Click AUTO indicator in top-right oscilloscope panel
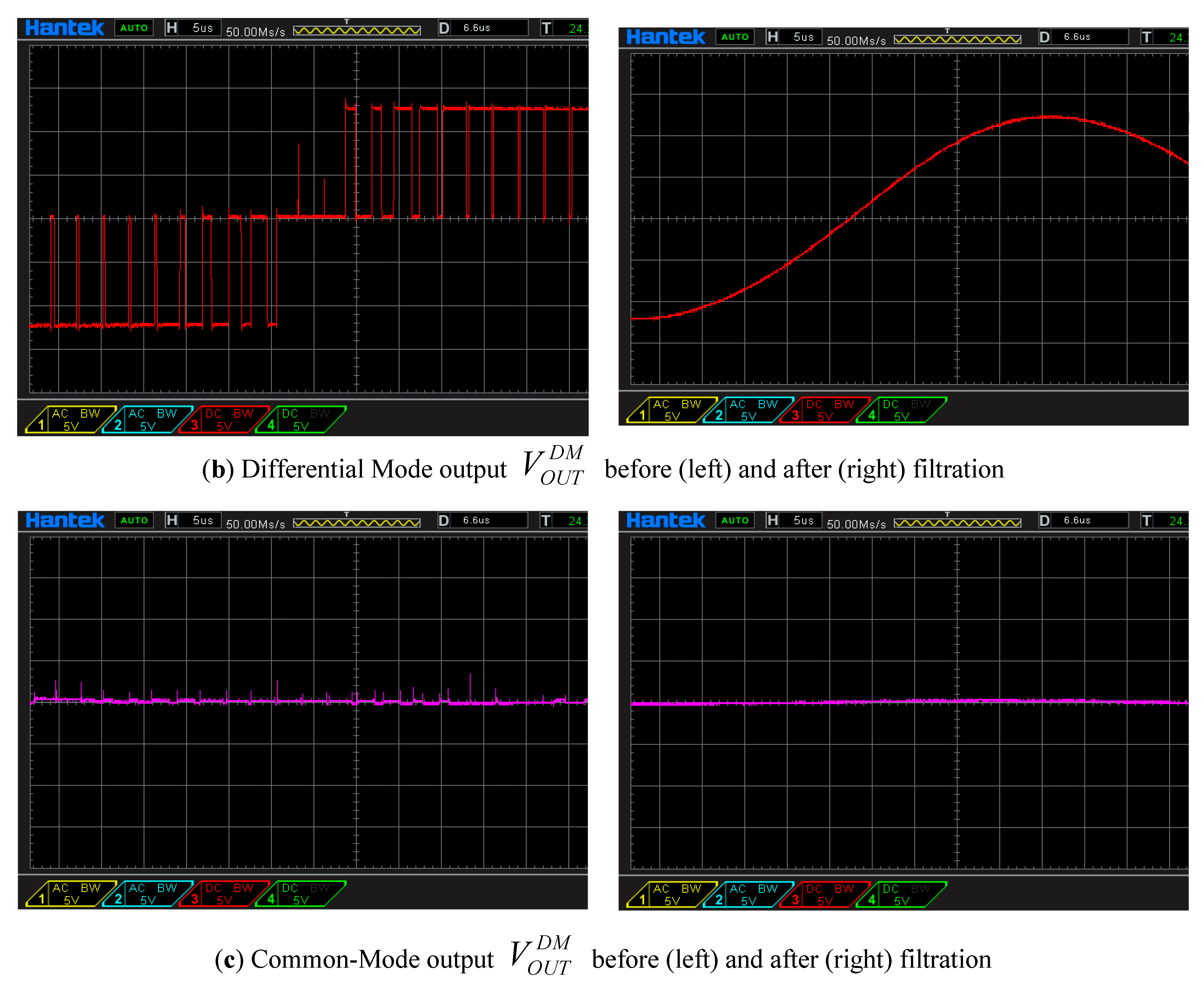The height and width of the screenshot is (988, 1204). (734, 37)
